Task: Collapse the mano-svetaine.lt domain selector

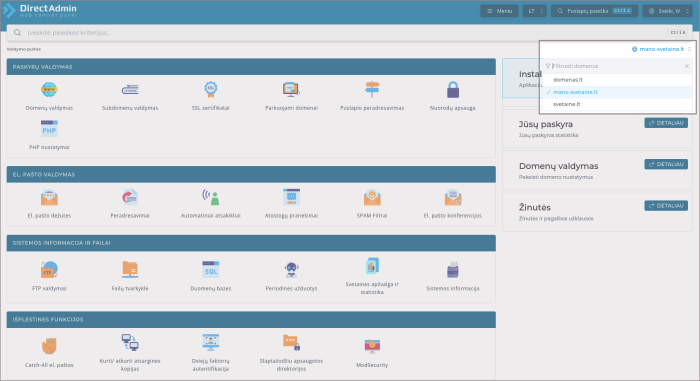Action: (x=661, y=49)
